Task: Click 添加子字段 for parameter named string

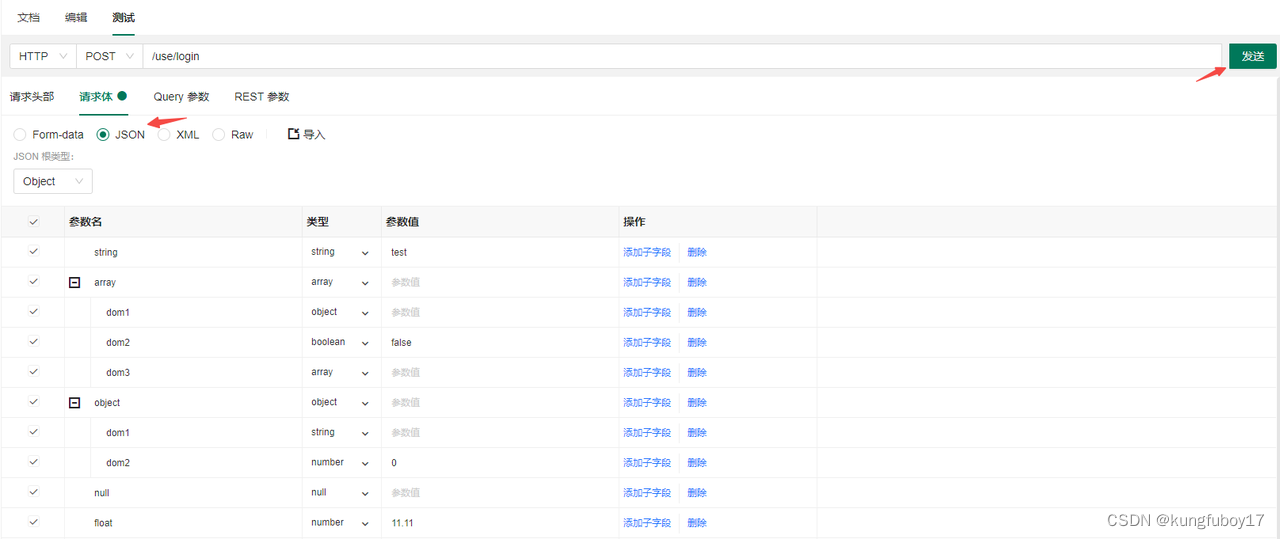Action: pyautogui.click(x=647, y=252)
